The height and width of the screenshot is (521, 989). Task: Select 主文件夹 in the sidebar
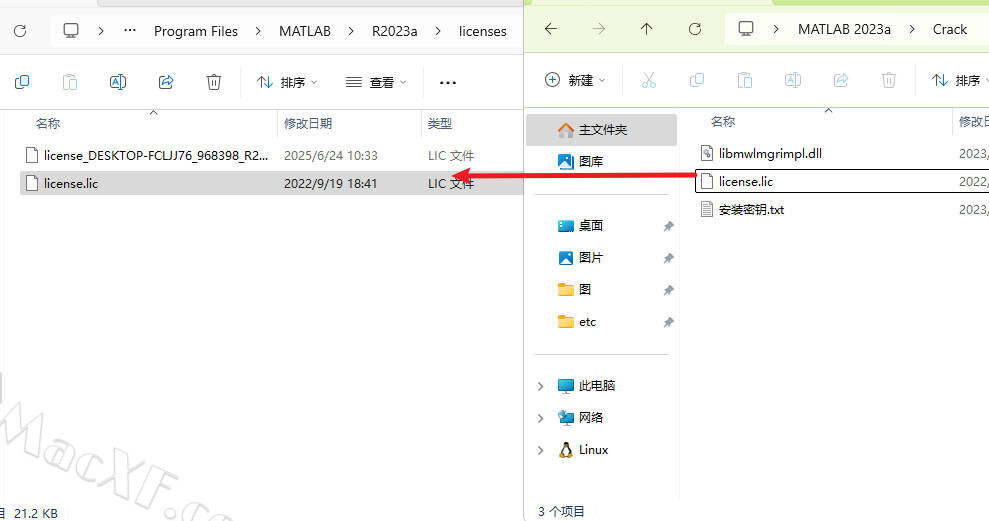point(601,130)
